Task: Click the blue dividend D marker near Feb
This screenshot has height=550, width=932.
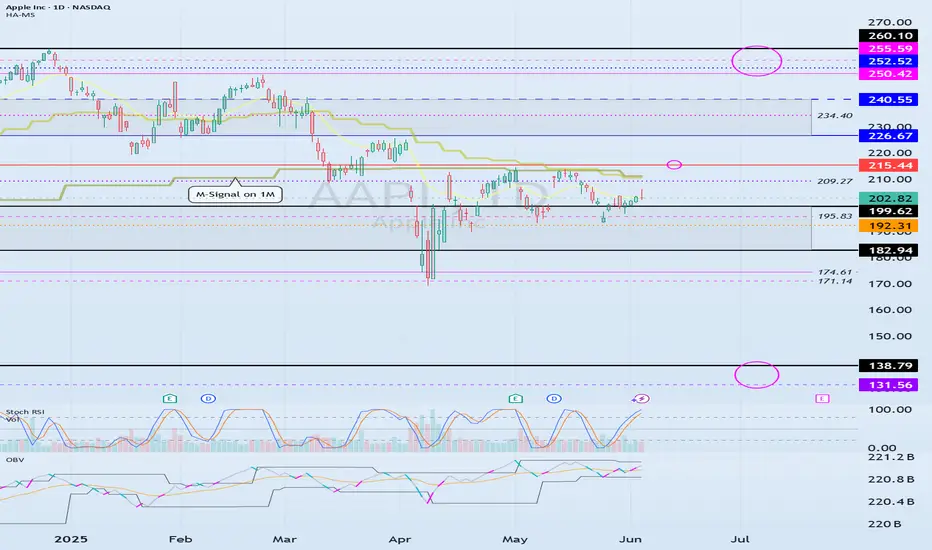Action: (208, 398)
